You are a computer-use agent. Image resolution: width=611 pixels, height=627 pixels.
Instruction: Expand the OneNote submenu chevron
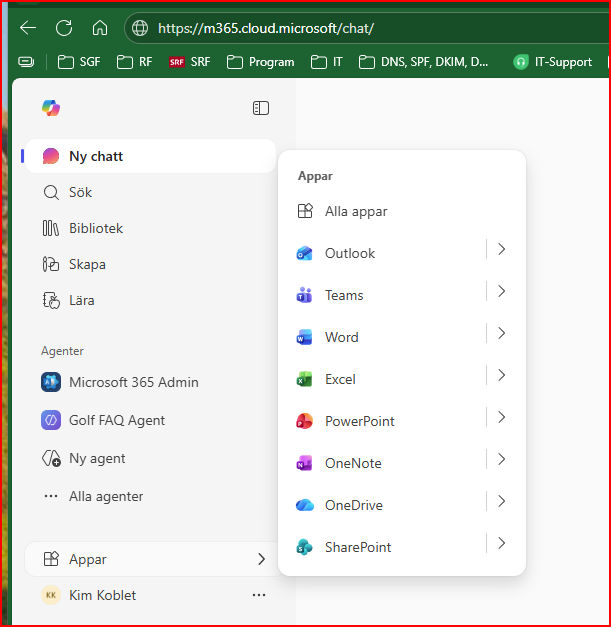(x=501, y=459)
